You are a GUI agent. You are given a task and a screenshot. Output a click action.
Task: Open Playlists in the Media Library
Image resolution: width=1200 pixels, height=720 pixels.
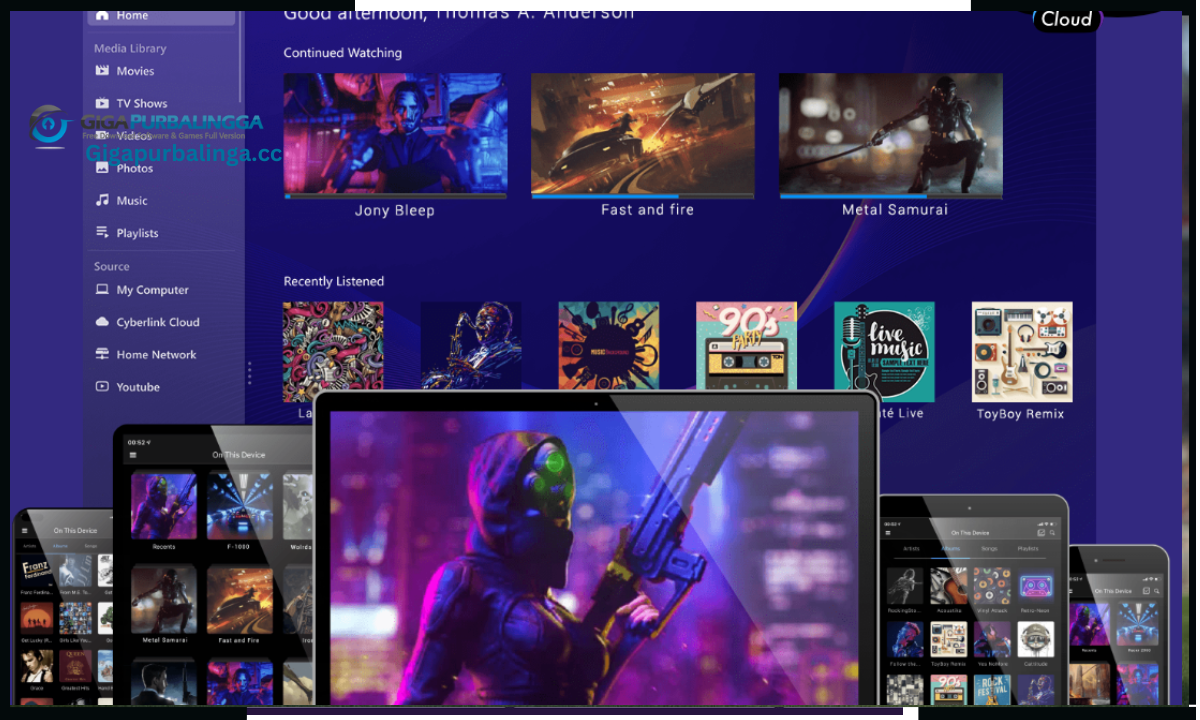click(x=126, y=233)
